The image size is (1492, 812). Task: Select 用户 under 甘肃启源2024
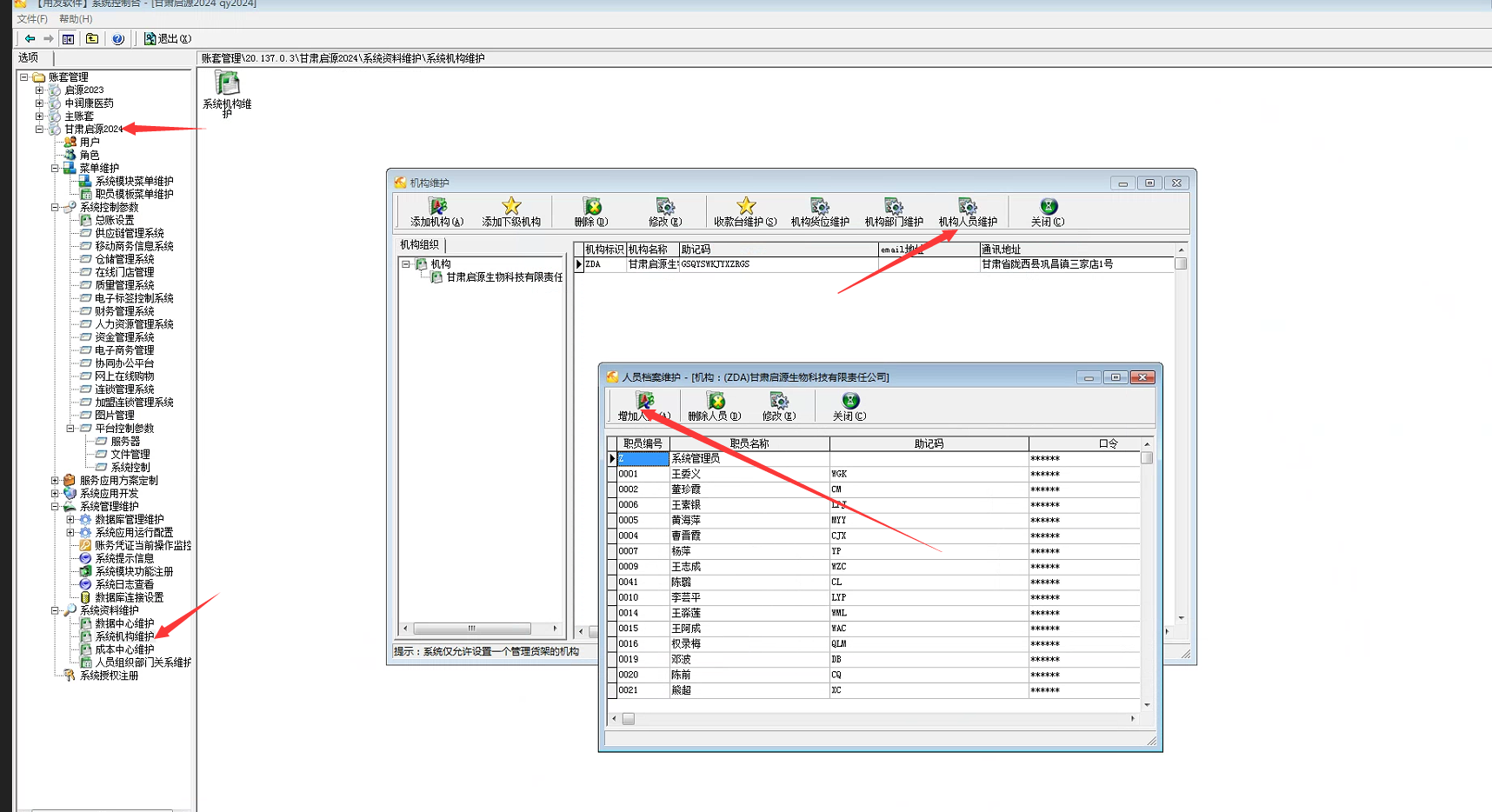pyautogui.click(x=90, y=143)
